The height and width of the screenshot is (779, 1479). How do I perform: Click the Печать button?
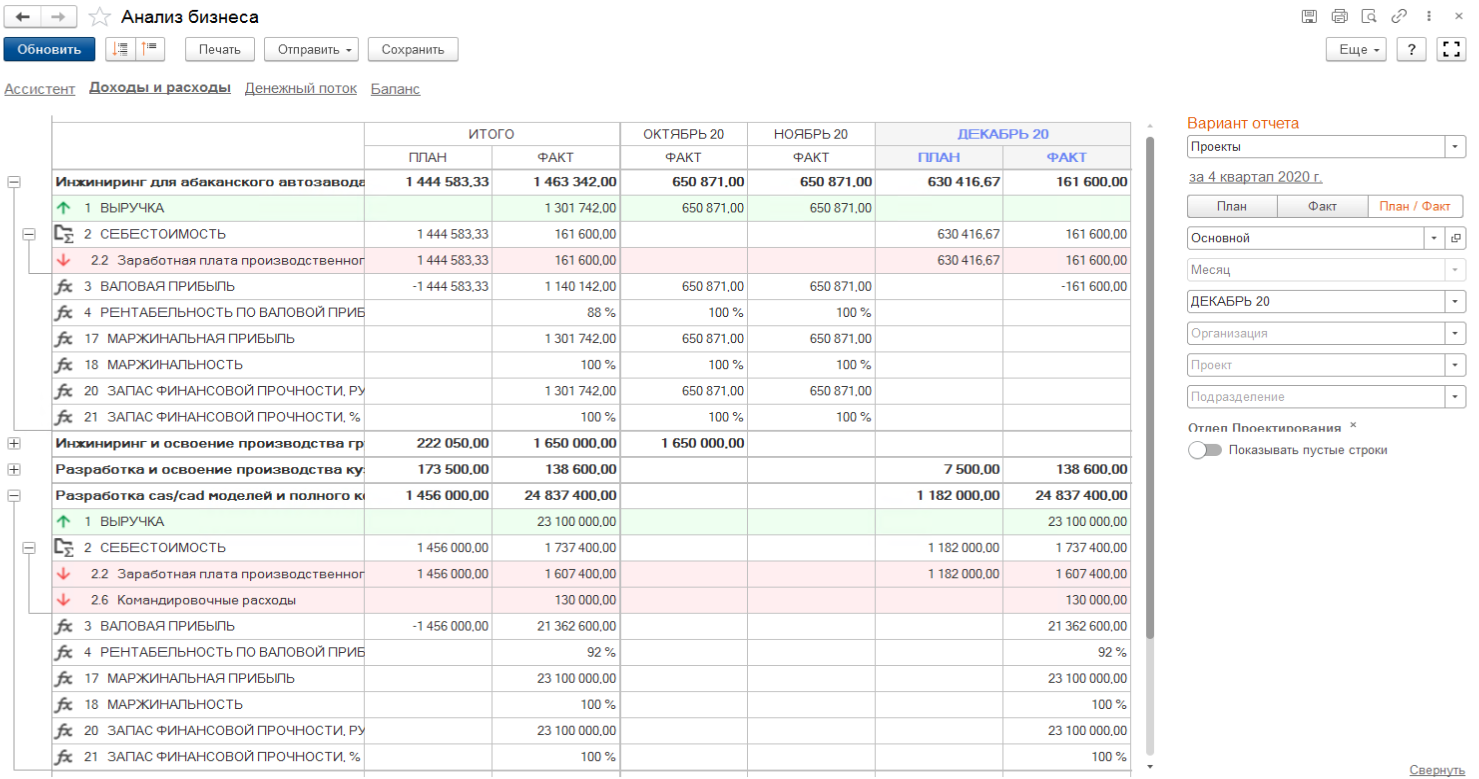(x=220, y=49)
